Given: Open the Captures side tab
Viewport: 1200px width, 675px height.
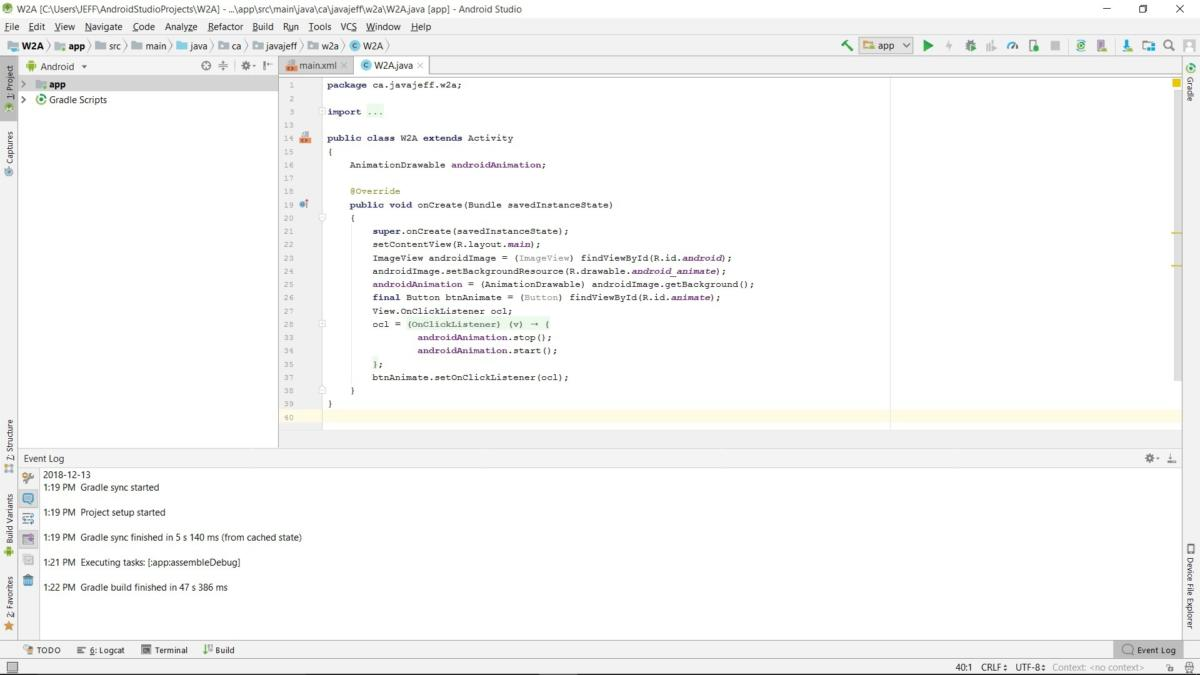Looking at the screenshot, I should 9,154.
